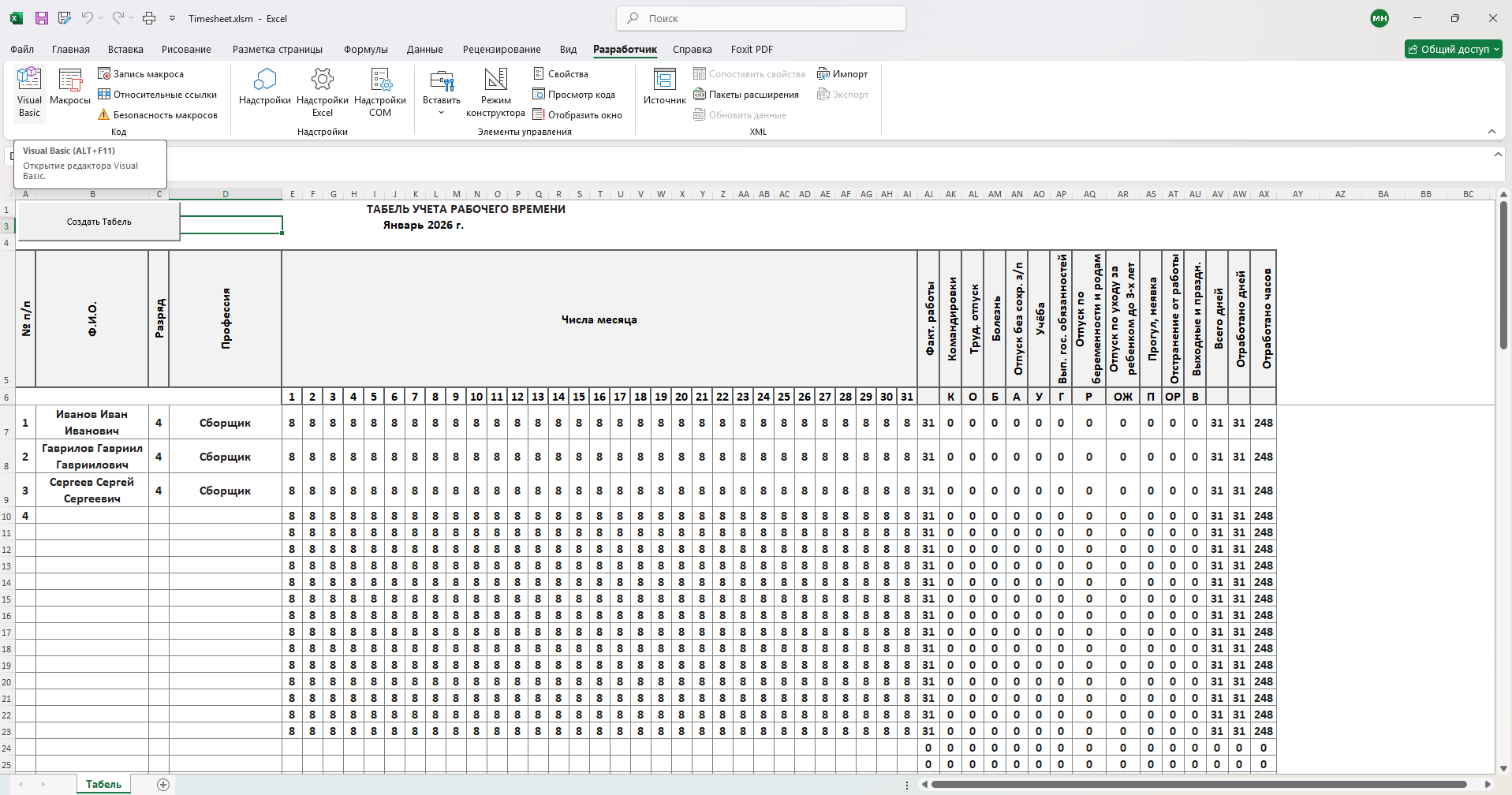Click the horizontal scrollbar thumb
Viewport: 1512px width, 795px height.
click(1199, 784)
